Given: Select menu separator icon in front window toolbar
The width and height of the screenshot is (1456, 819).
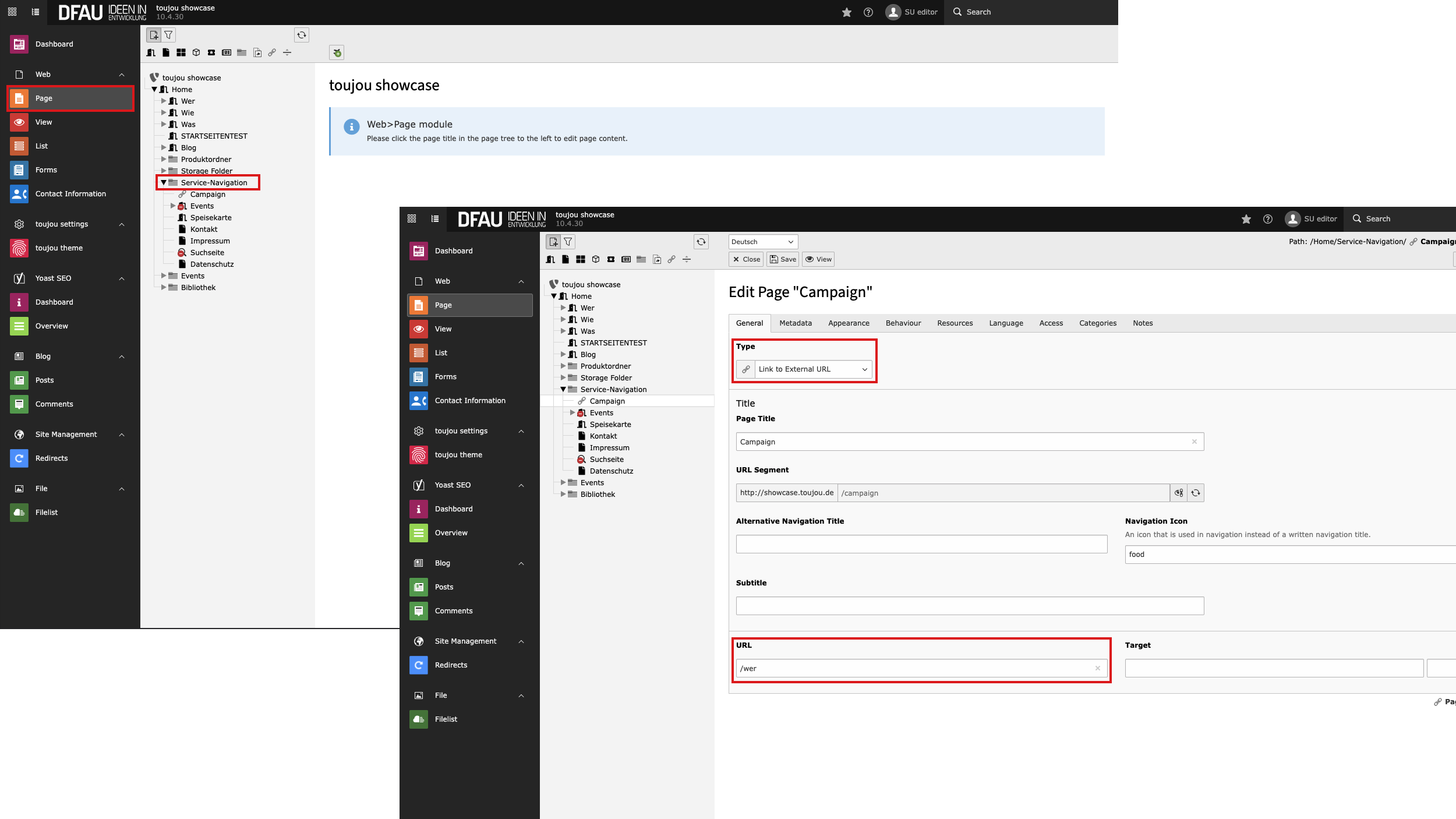Looking at the screenshot, I should point(687,259).
